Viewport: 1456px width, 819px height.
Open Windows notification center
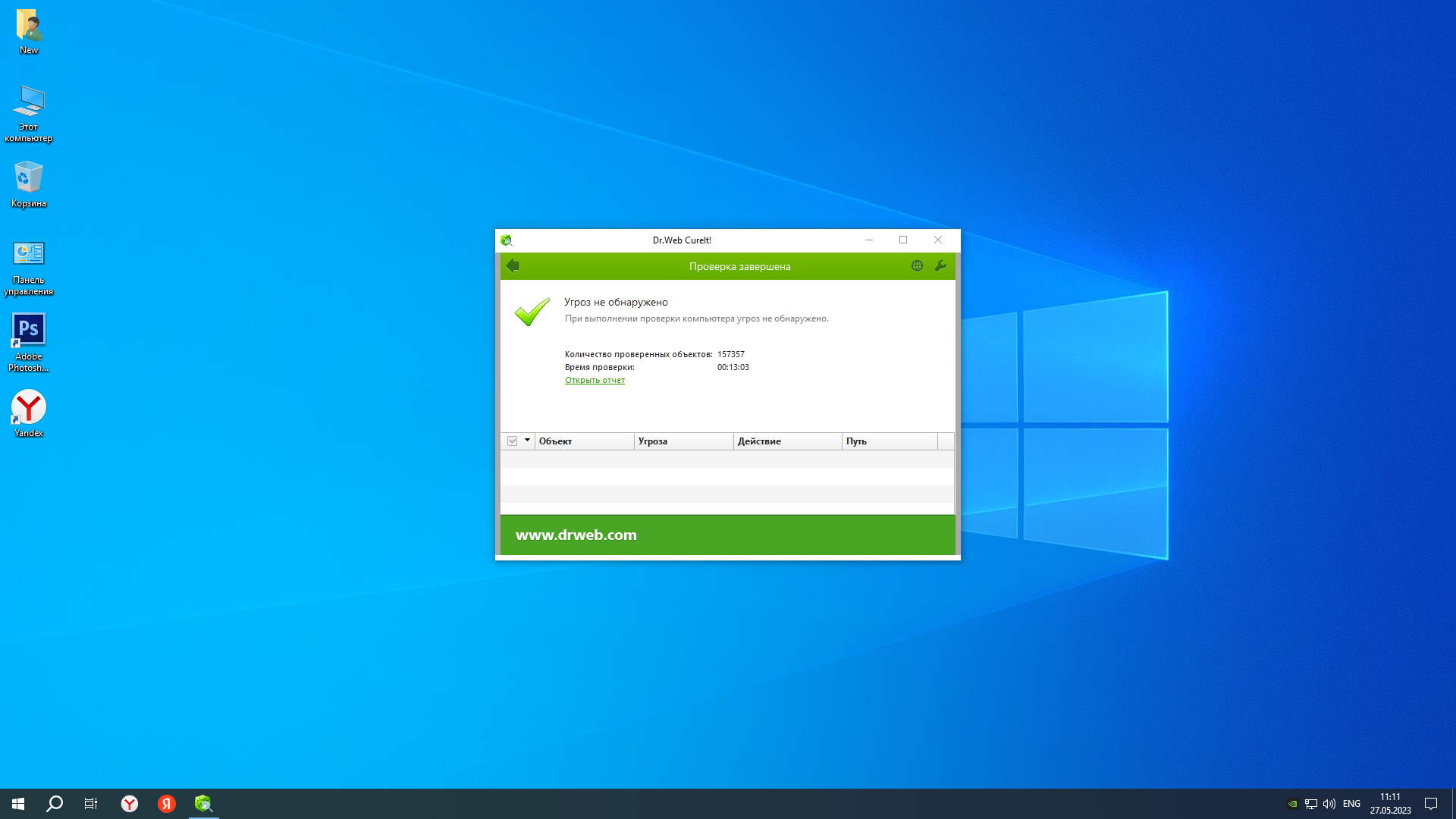click(x=1431, y=804)
